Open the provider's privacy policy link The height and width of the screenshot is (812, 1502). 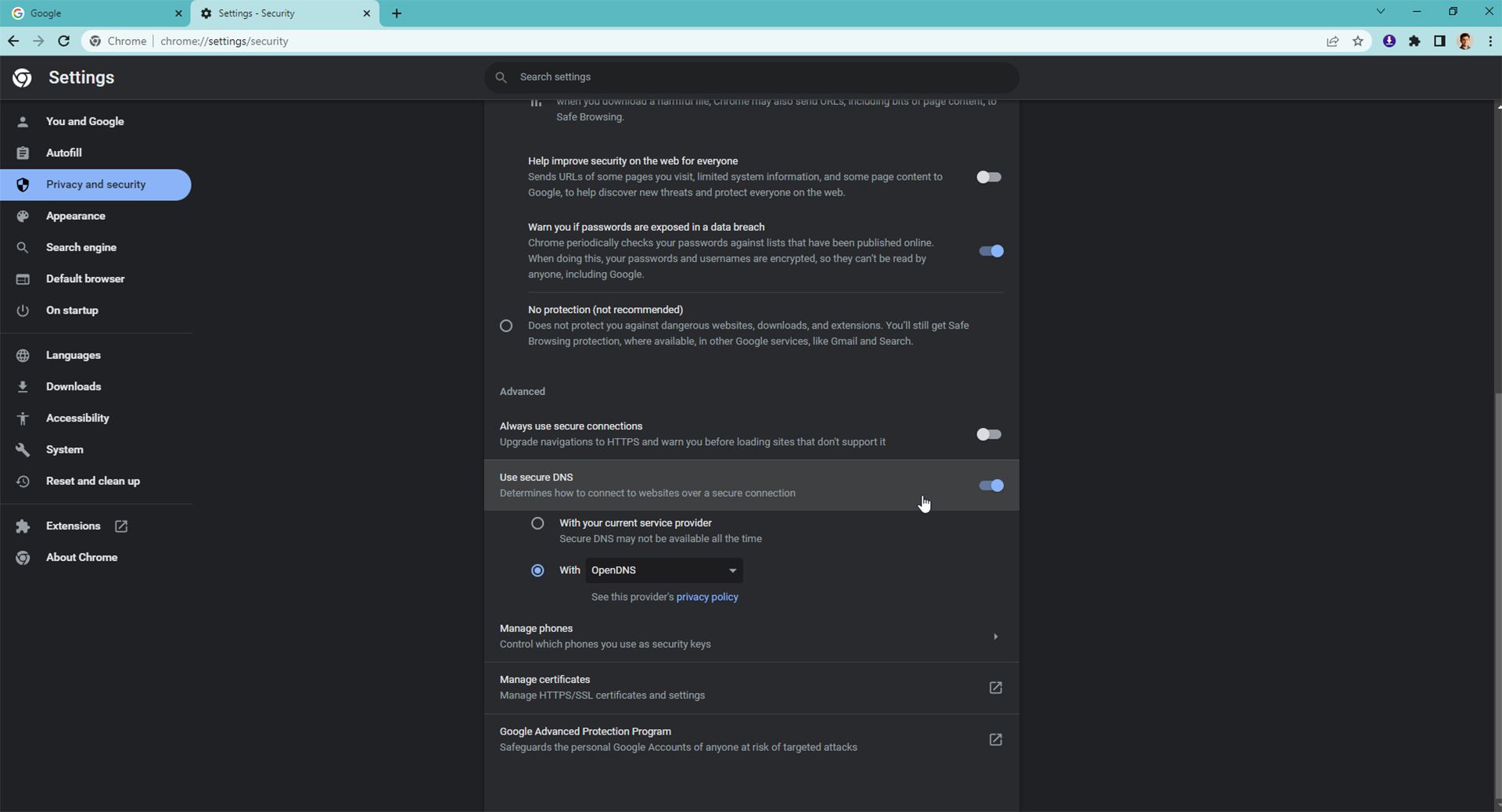click(706, 597)
